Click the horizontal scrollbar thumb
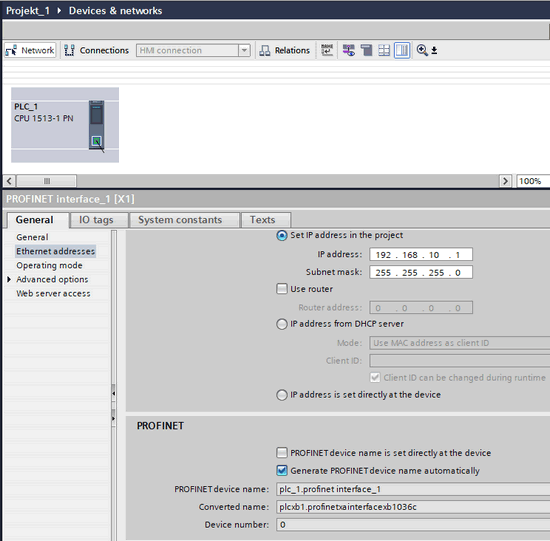550x541 pixels. click(47, 181)
